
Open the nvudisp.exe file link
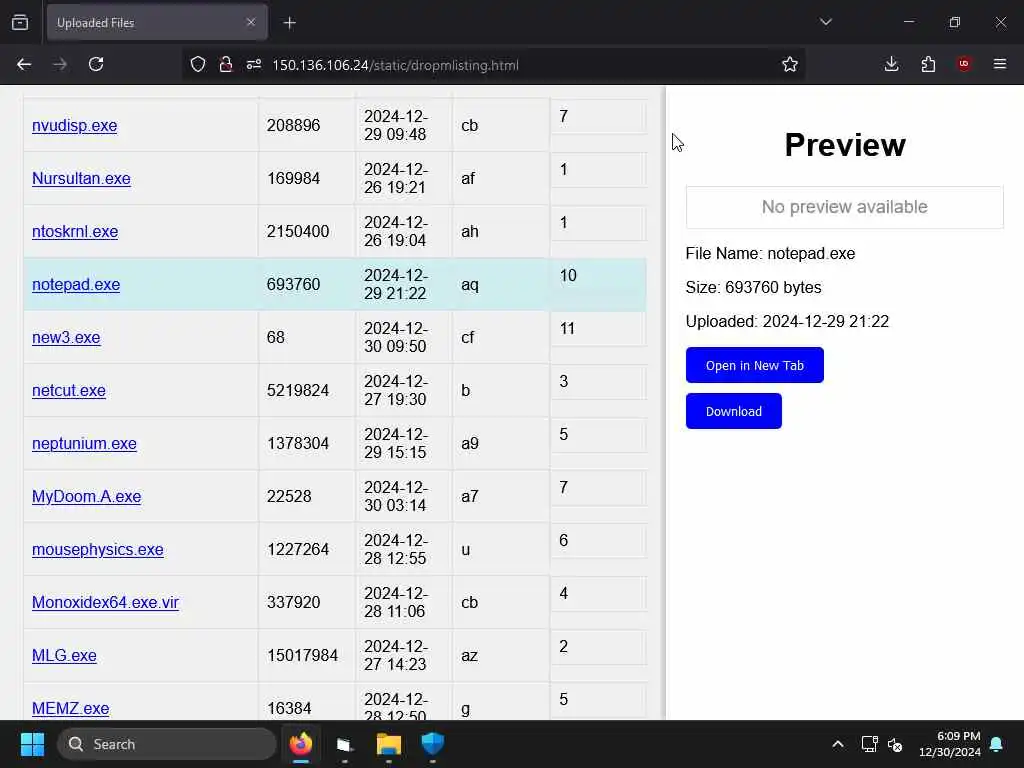click(x=74, y=125)
